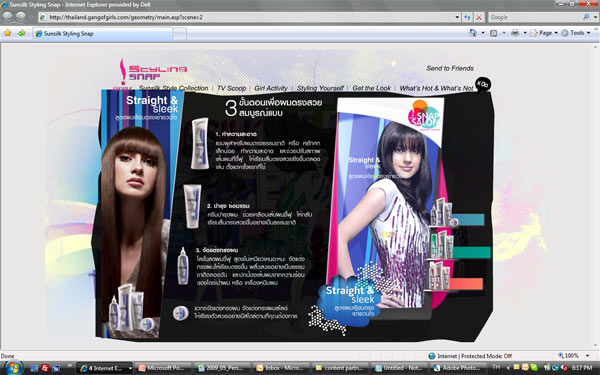Click the Home toolbar icon
This screenshot has width=600, height=375.
coord(473,33)
